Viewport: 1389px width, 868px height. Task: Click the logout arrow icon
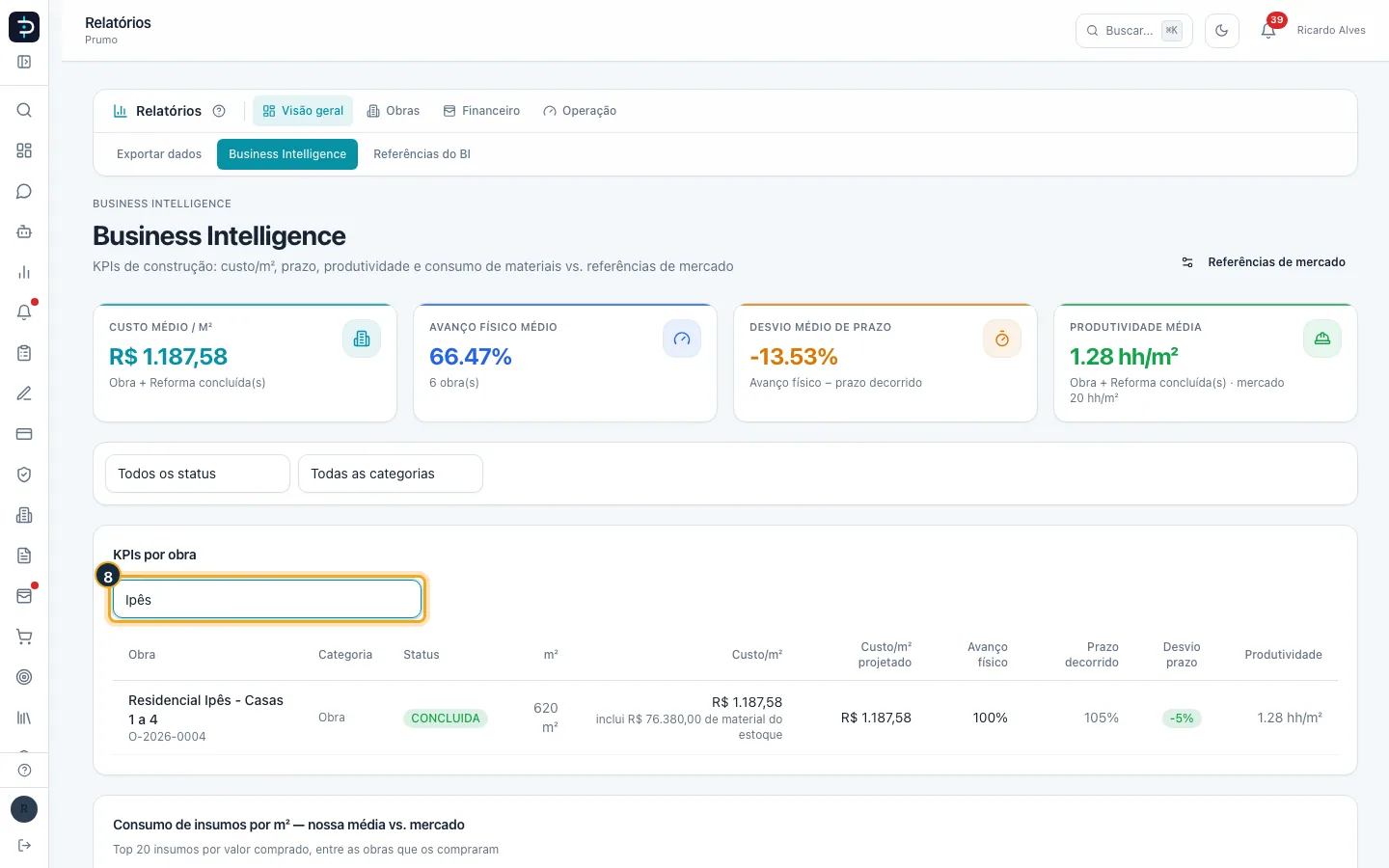pyautogui.click(x=24, y=846)
